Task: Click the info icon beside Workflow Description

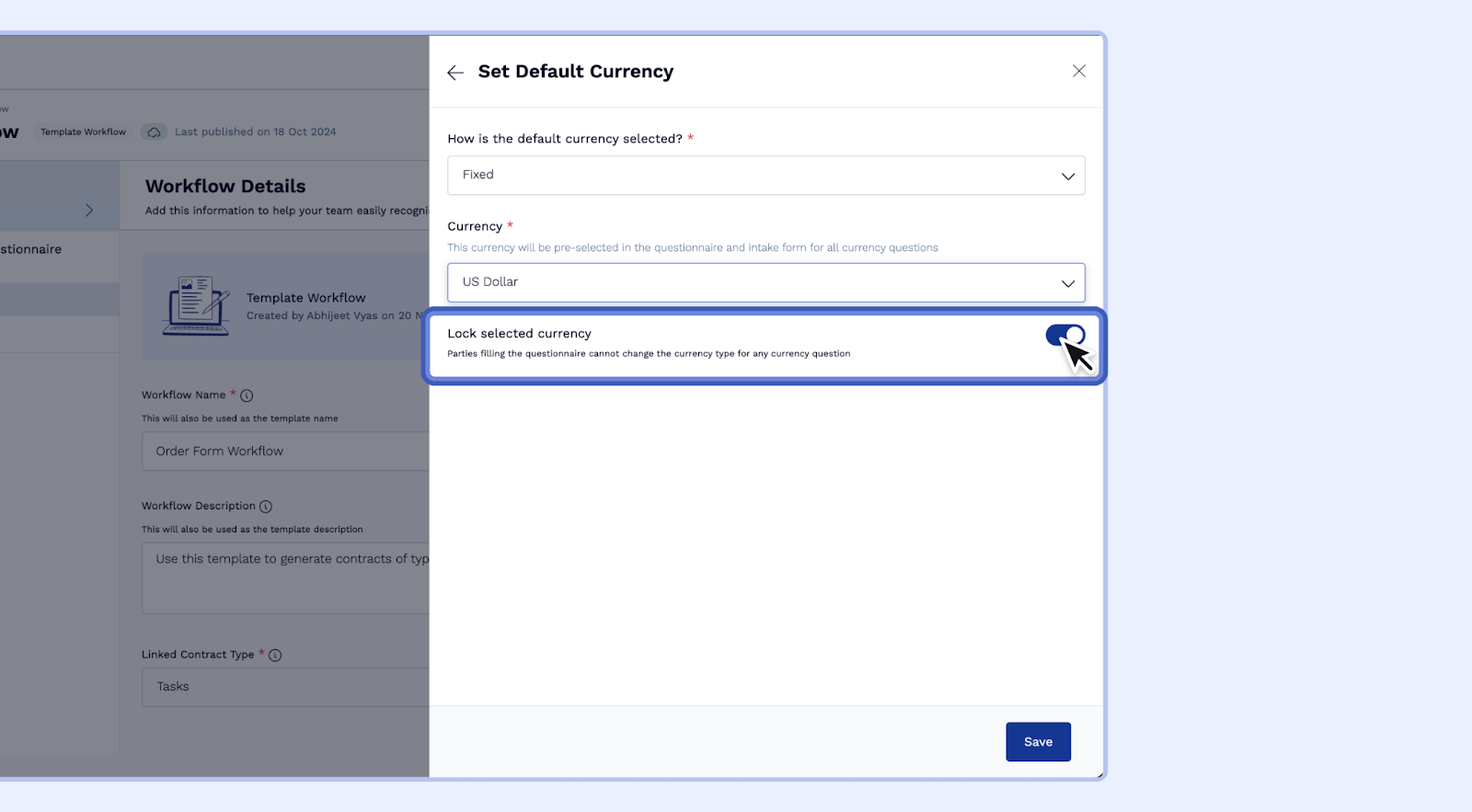Action: (x=266, y=507)
